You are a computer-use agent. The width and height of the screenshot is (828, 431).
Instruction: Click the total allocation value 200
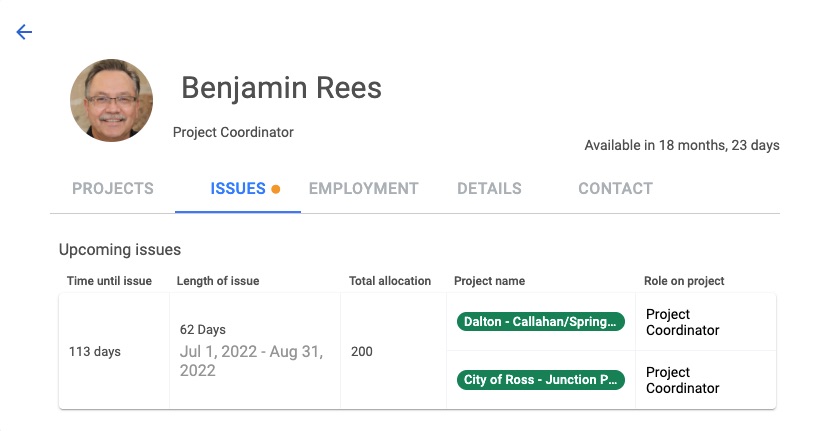coord(362,352)
